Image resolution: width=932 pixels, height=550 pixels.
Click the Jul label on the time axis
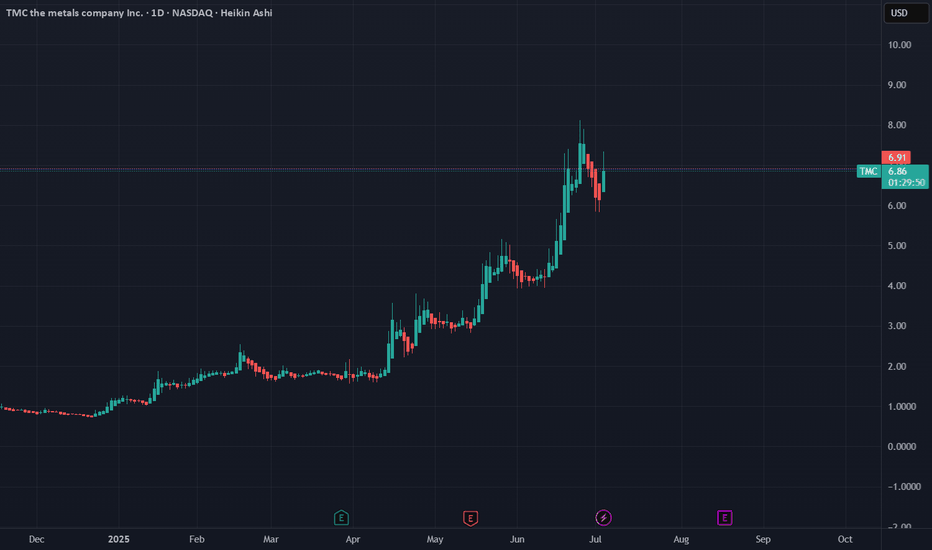tap(595, 539)
